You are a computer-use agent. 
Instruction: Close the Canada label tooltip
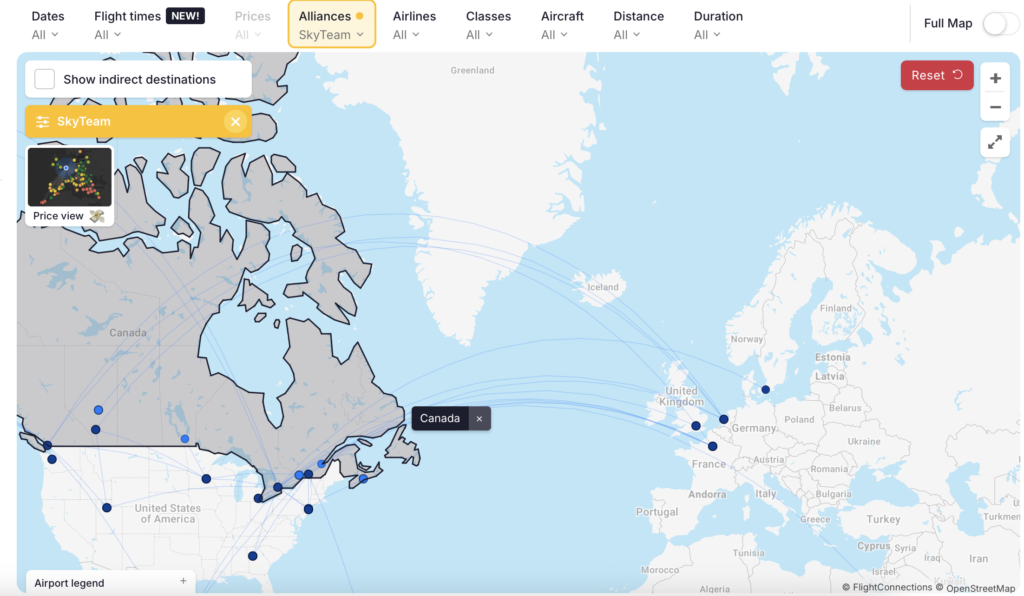pos(479,419)
